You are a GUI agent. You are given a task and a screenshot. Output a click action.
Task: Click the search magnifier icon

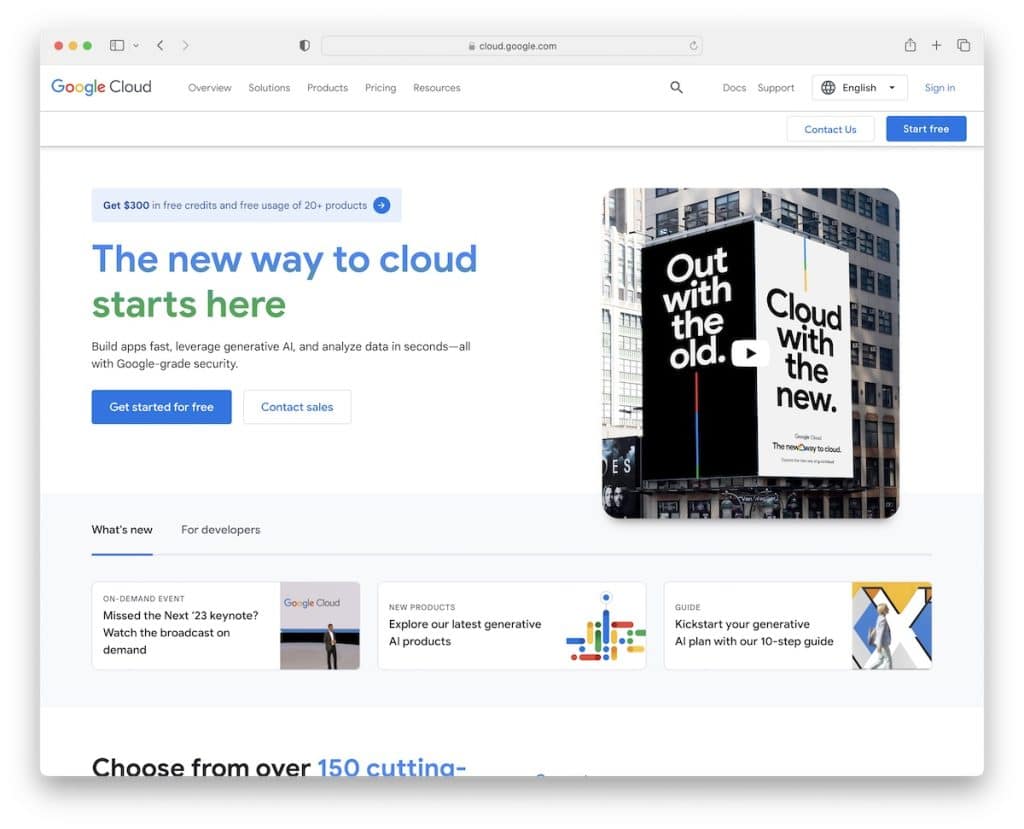(677, 88)
